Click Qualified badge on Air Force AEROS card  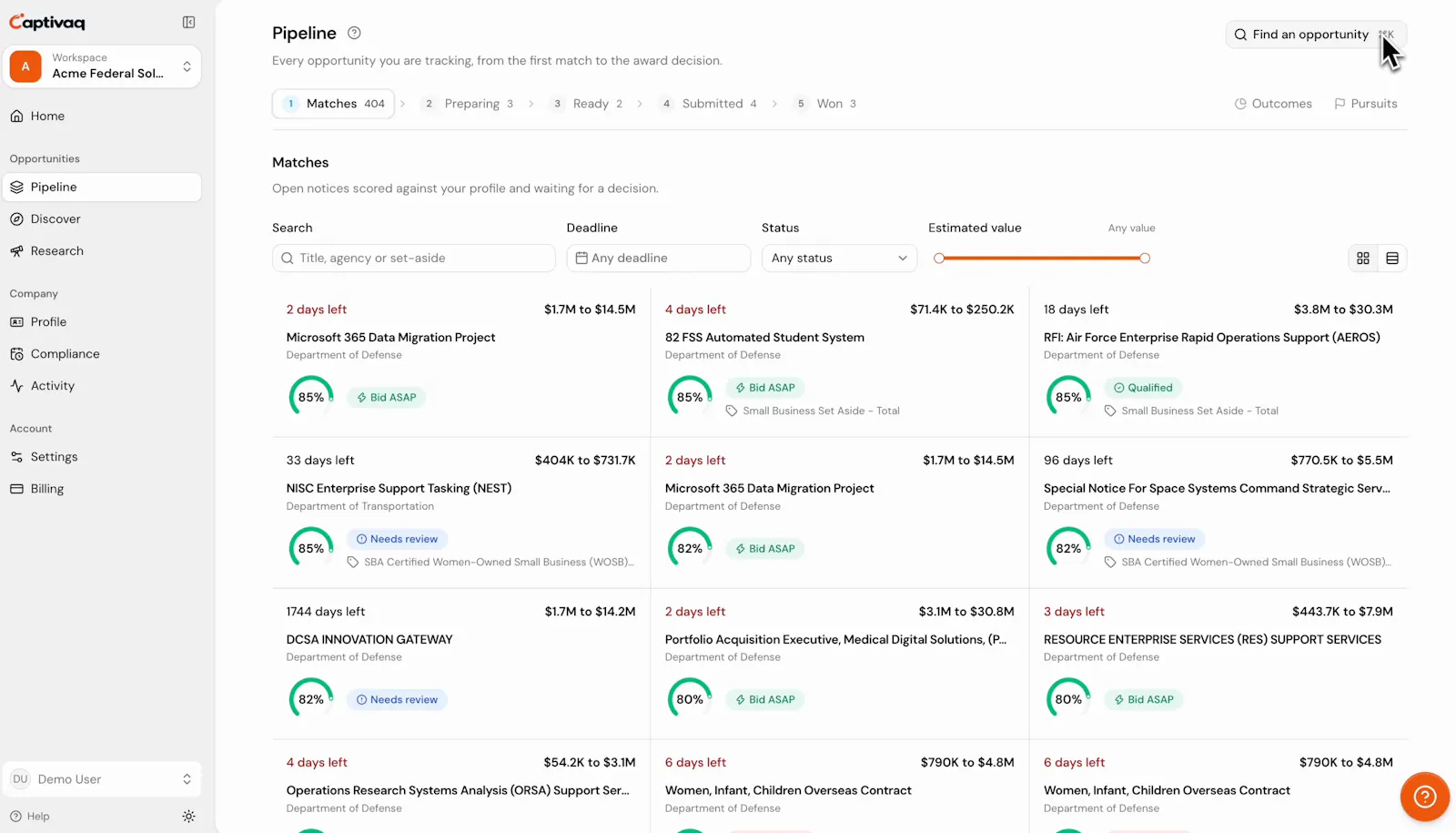(1143, 388)
